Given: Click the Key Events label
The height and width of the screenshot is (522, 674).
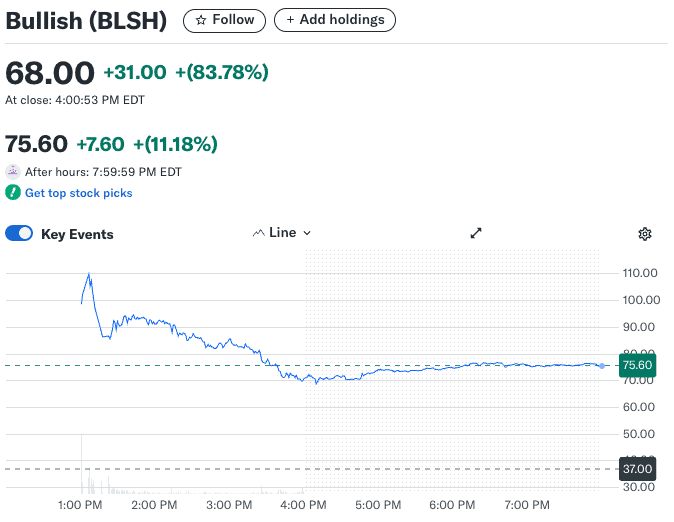Looking at the screenshot, I should (x=77, y=234).
